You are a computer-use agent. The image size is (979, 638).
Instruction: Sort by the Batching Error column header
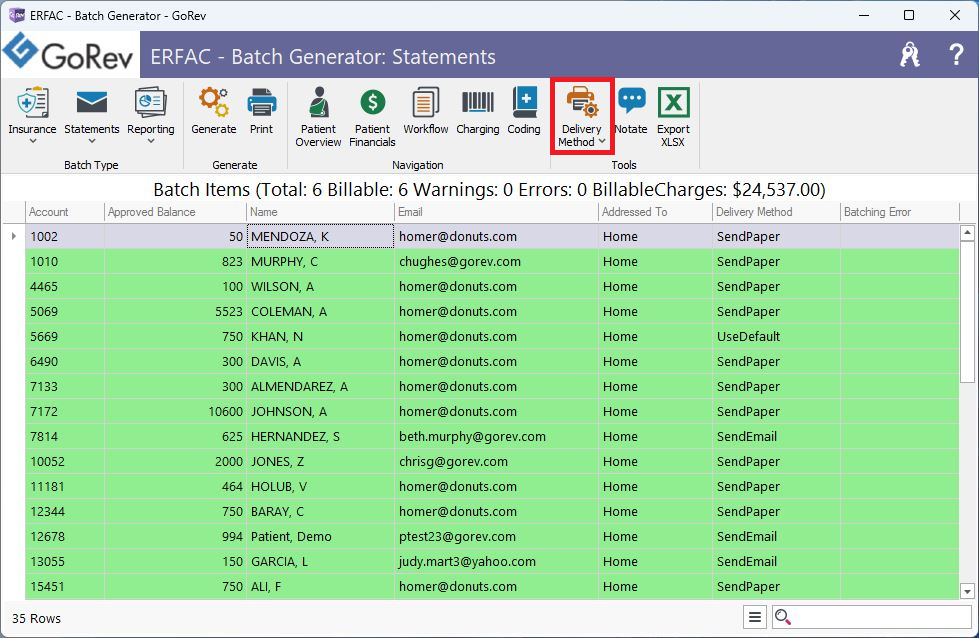899,212
